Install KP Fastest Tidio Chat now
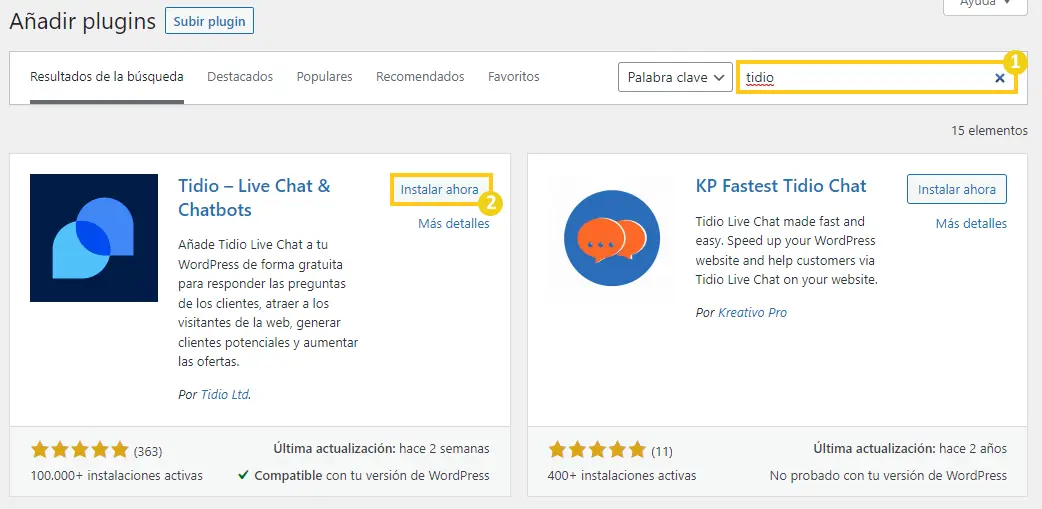1042x509 pixels. (957, 189)
